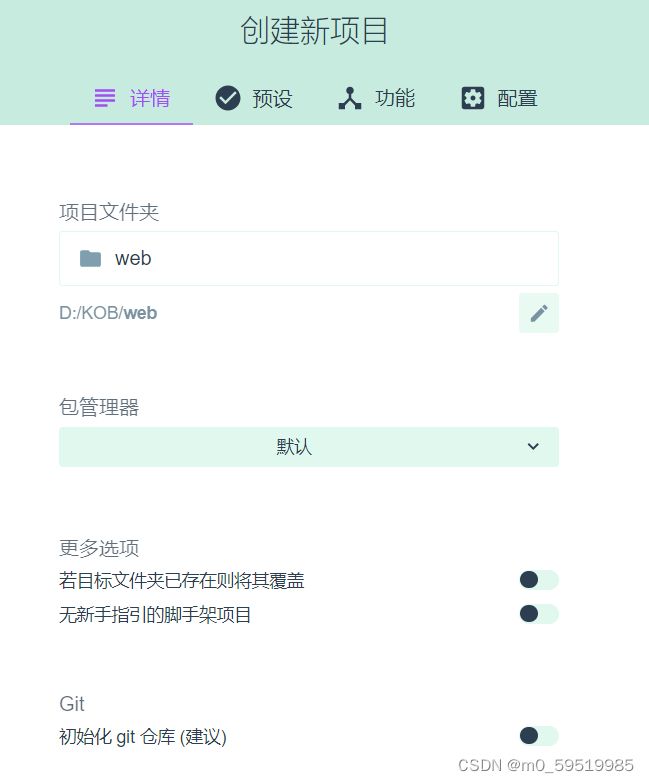Image resolution: width=649 pixels, height=783 pixels.
Task: Click the 若目标文件夹已存在则将其覆盖 label
Action: 182,580
